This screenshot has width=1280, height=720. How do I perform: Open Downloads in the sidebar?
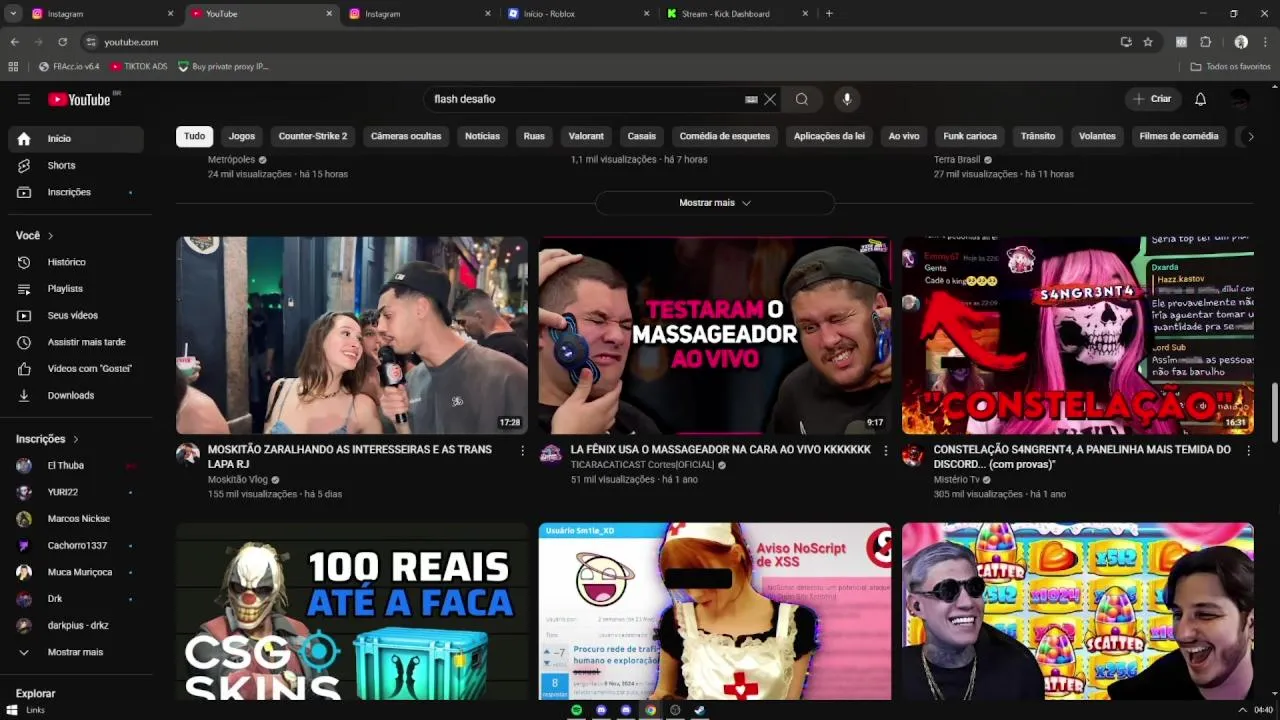tap(76, 395)
